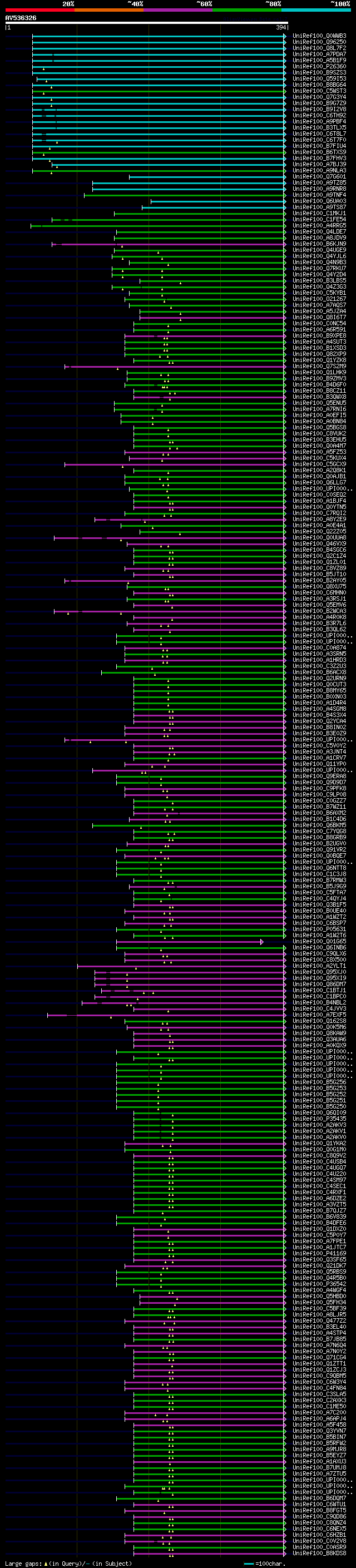Open the UniRef100_A7PDA7 hit link

pos(319,54)
